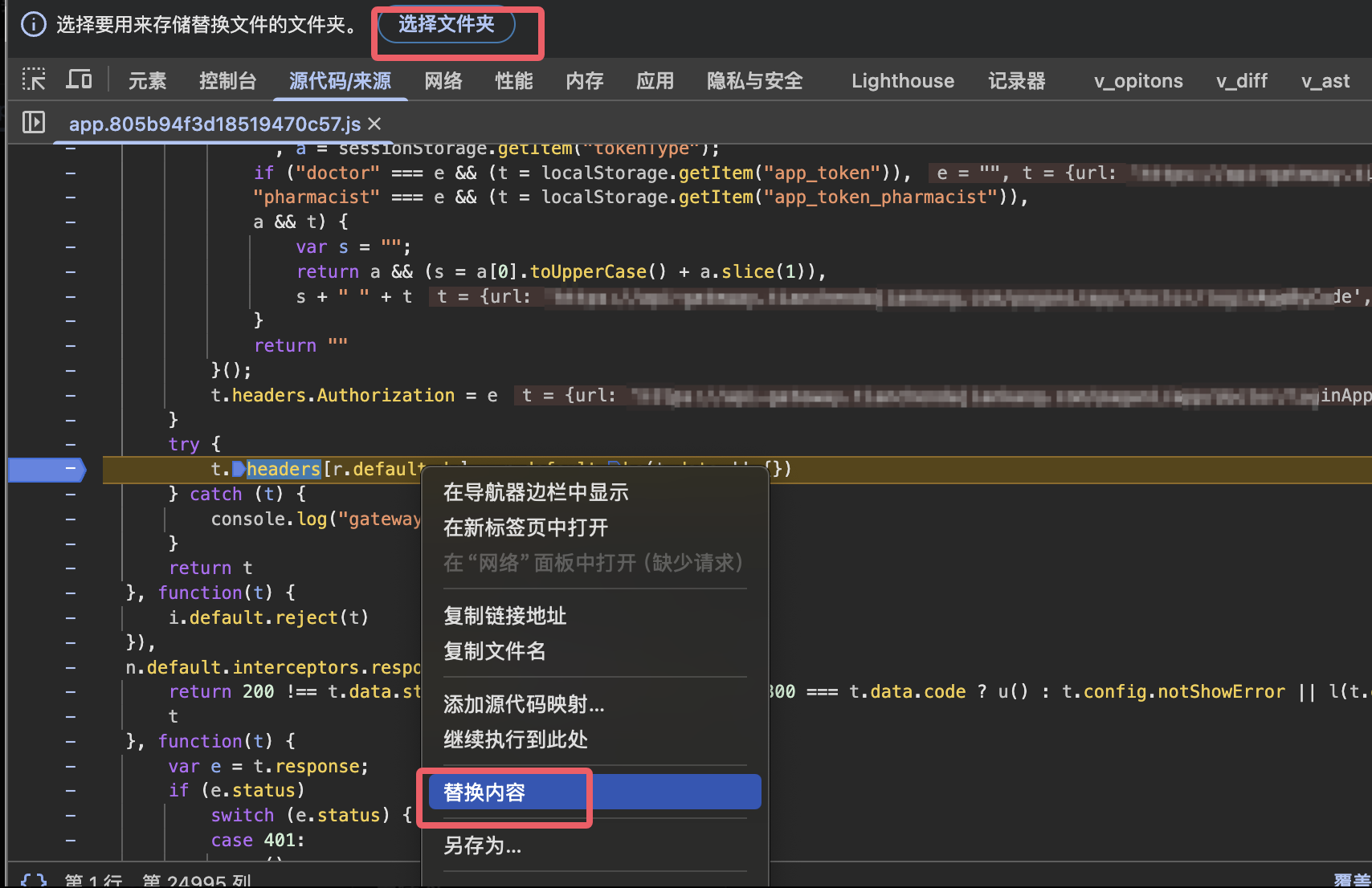Switch to the 控制台 tab

[227, 81]
